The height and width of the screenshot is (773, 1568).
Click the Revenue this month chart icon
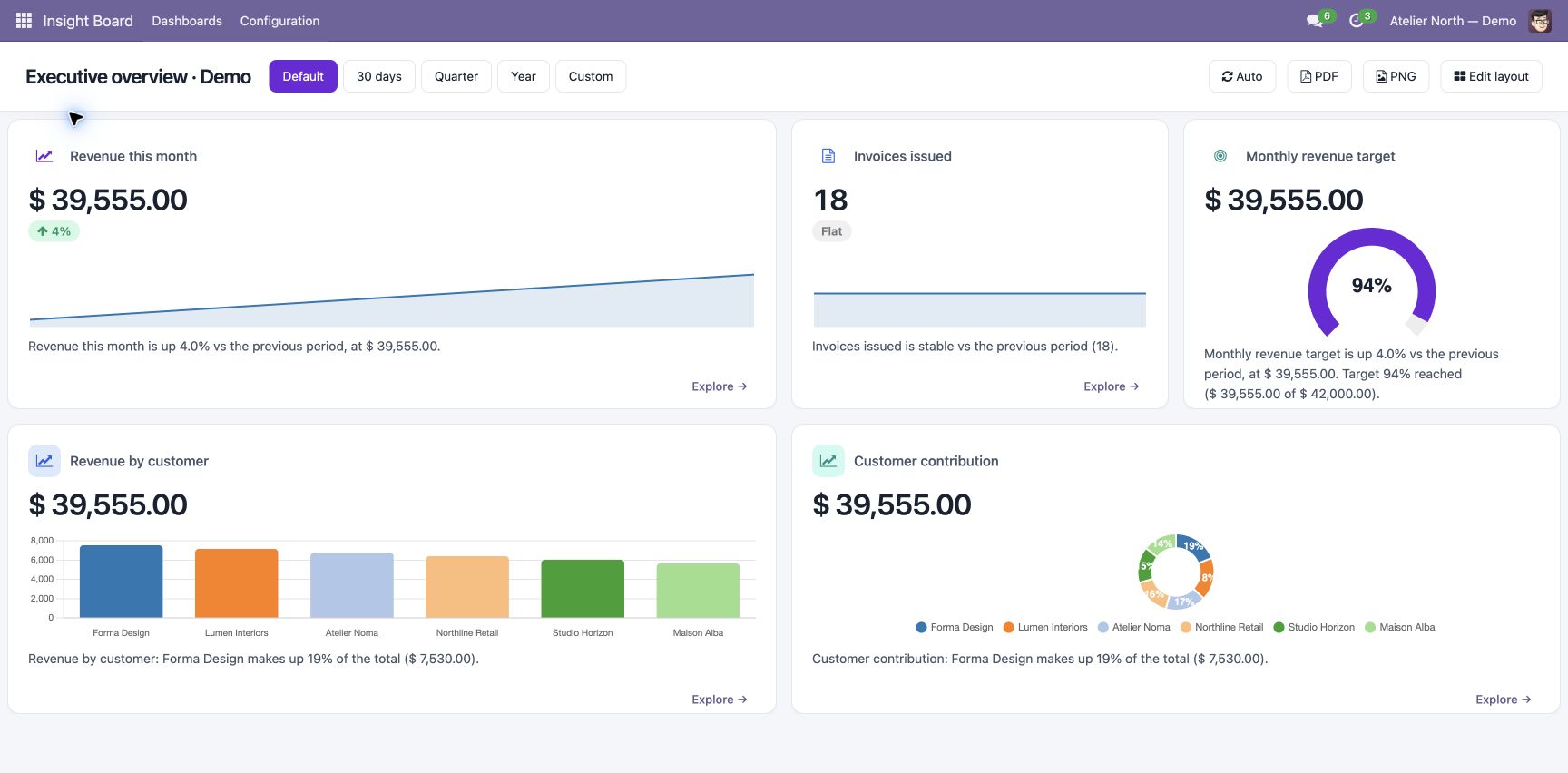pos(44,156)
